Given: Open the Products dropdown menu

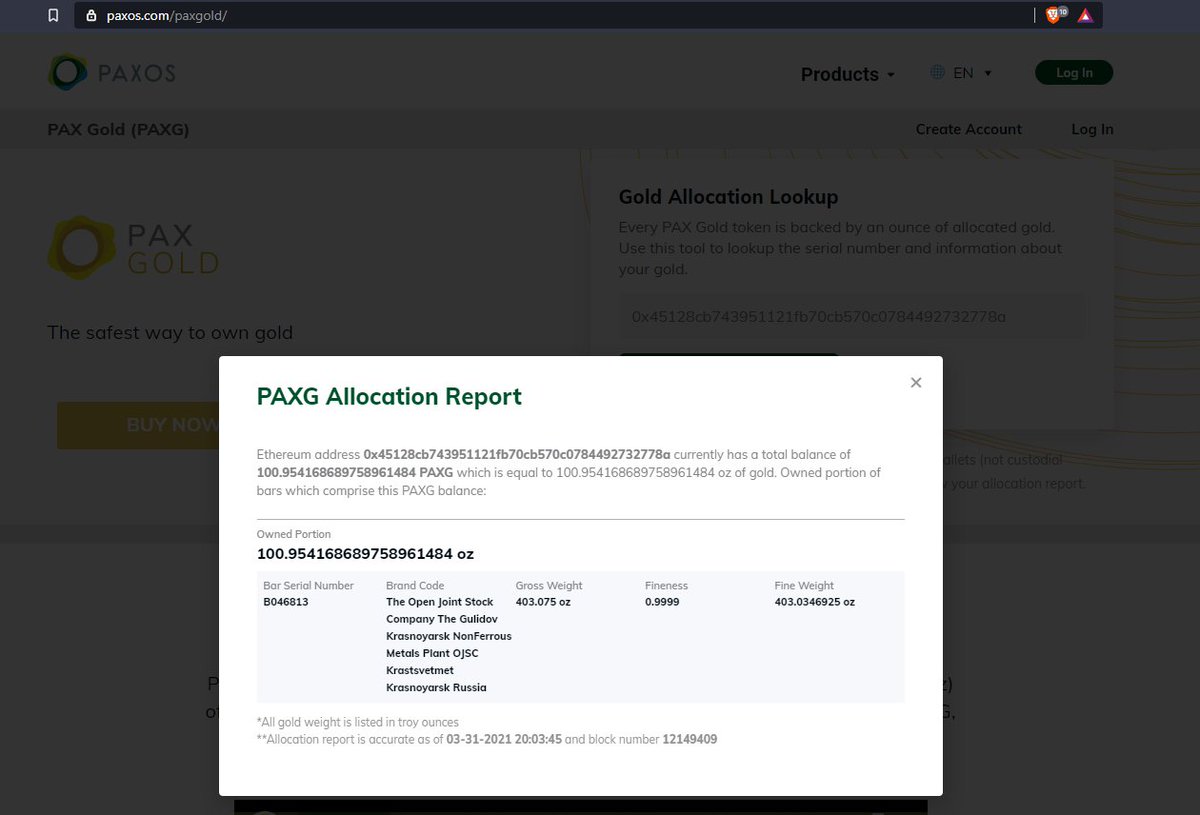Looking at the screenshot, I should pyautogui.click(x=848, y=74).
